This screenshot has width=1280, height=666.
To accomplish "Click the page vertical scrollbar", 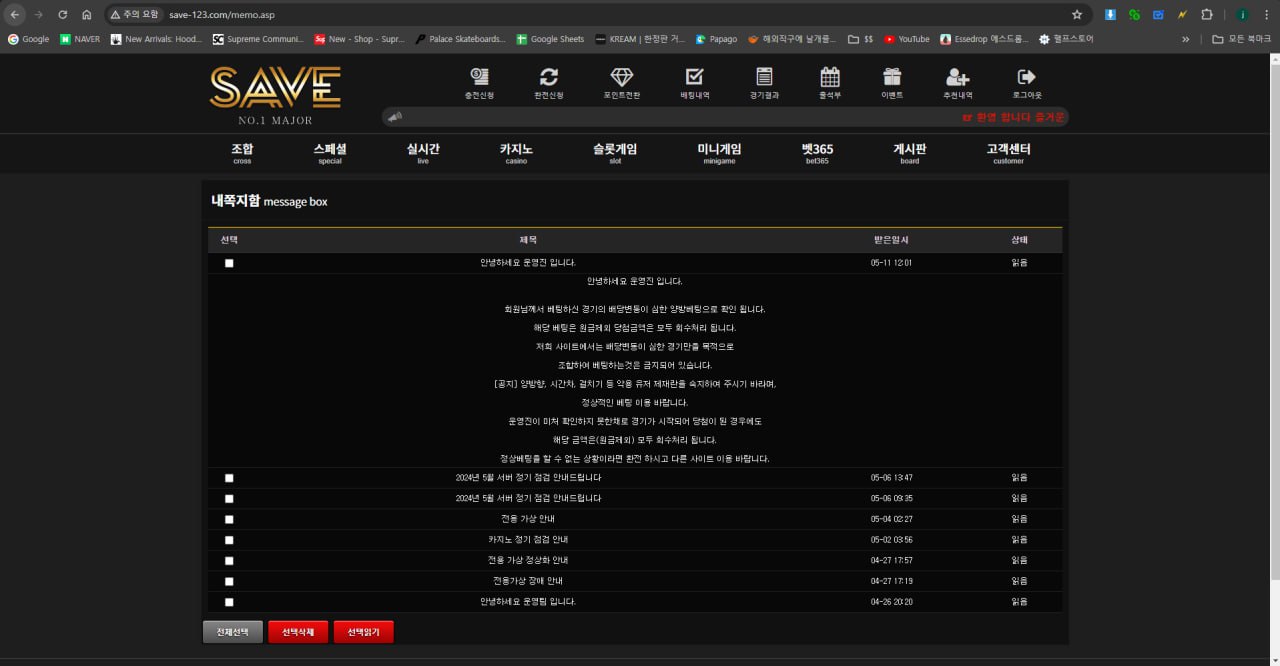I will pyautogui.click(x=1274, y=320).
